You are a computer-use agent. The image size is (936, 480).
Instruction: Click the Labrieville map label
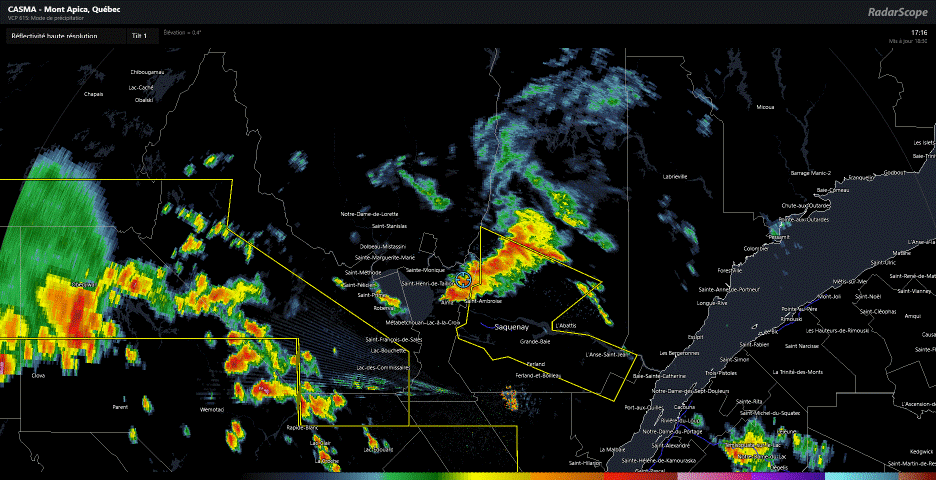675,176
